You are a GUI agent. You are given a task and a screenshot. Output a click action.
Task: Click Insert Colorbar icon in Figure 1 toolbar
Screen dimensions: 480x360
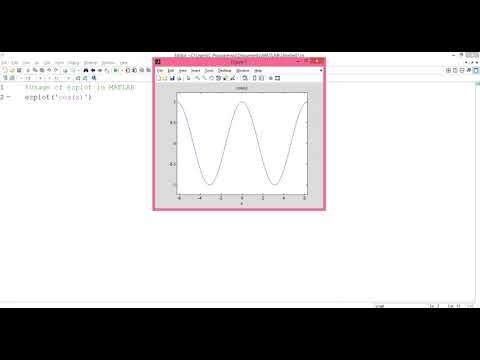[x=255, y=78]
